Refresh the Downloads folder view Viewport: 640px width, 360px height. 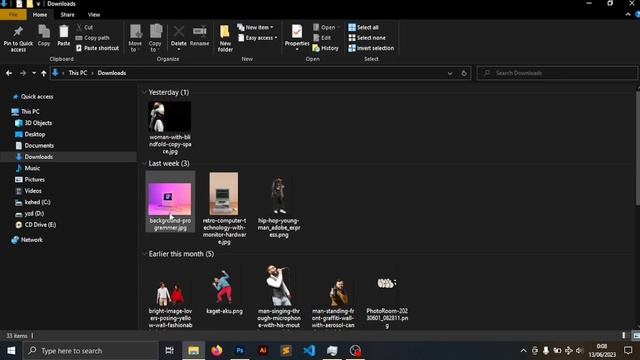pos(464,73)
